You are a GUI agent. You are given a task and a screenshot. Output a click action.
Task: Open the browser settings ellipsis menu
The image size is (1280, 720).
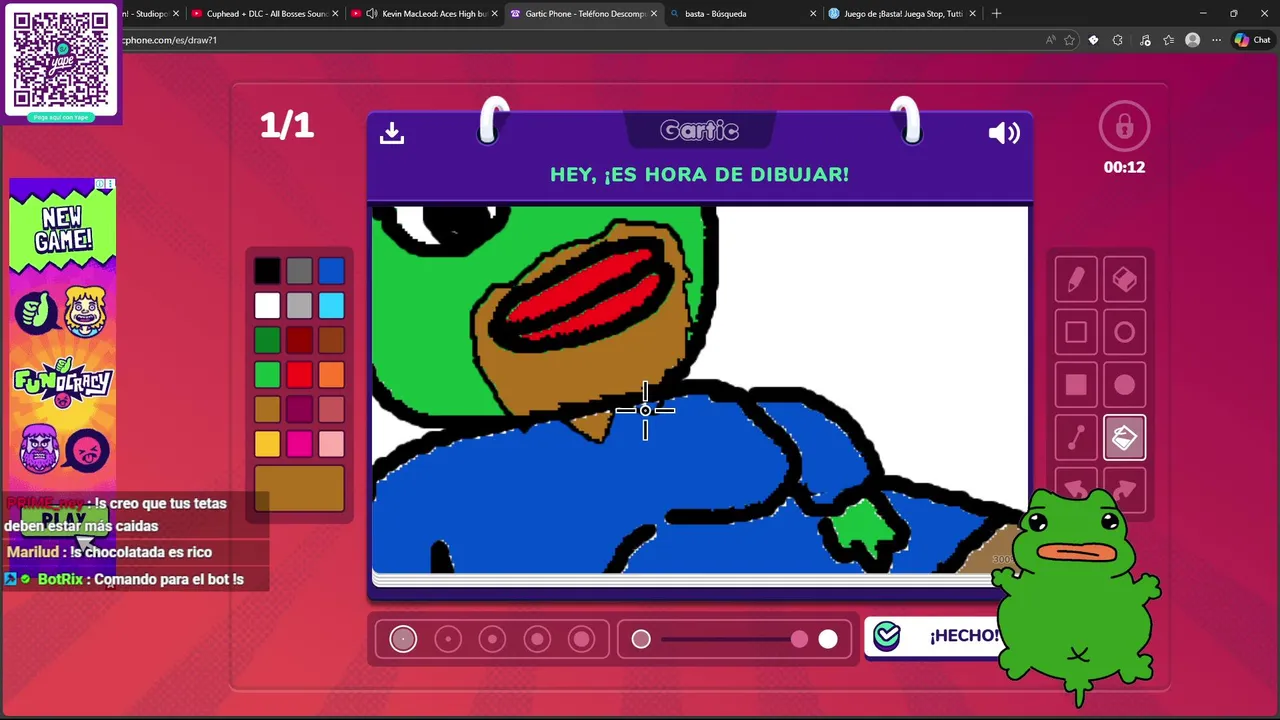click(1216, 40)
